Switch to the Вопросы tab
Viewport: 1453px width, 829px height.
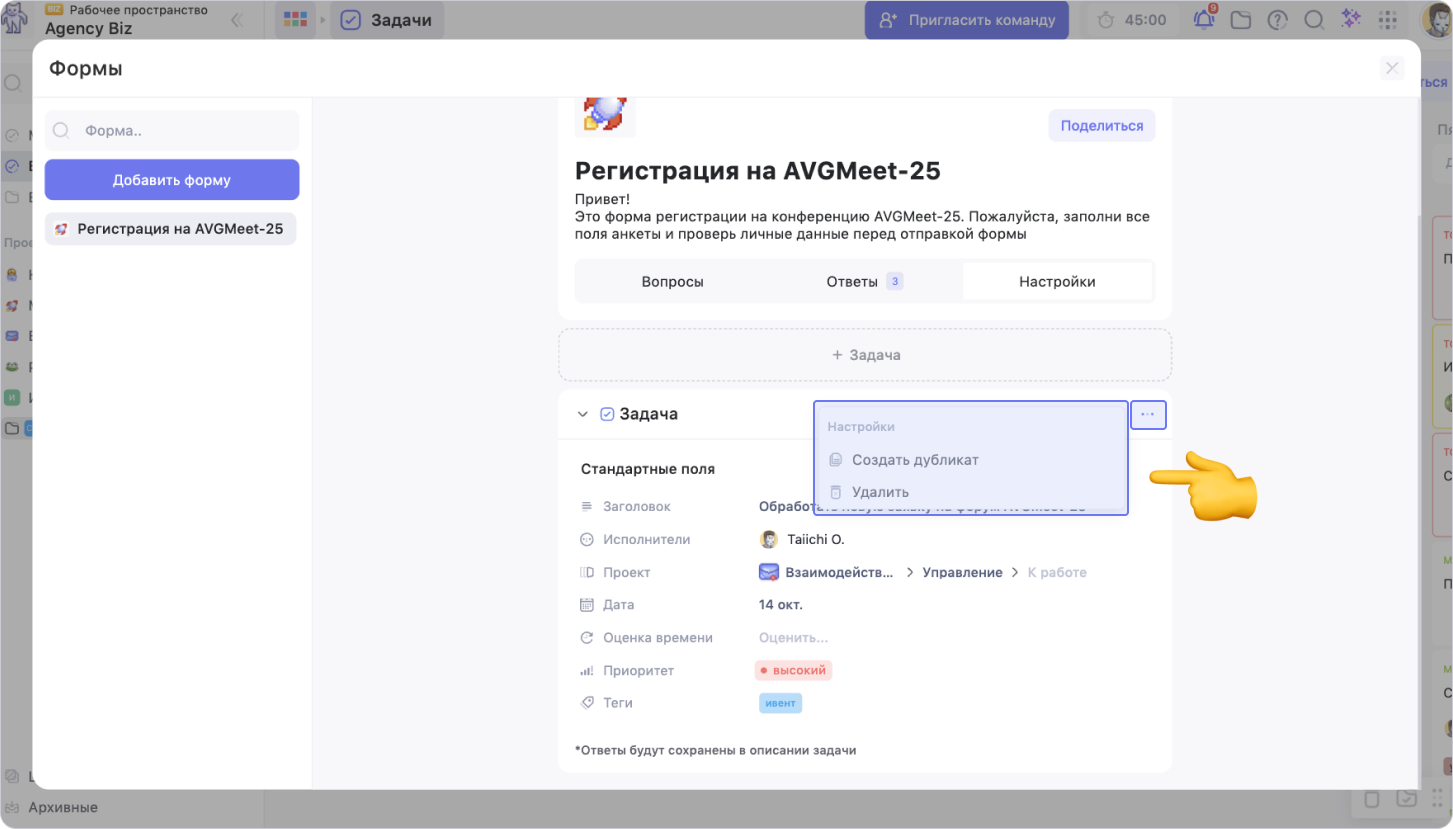672,282
